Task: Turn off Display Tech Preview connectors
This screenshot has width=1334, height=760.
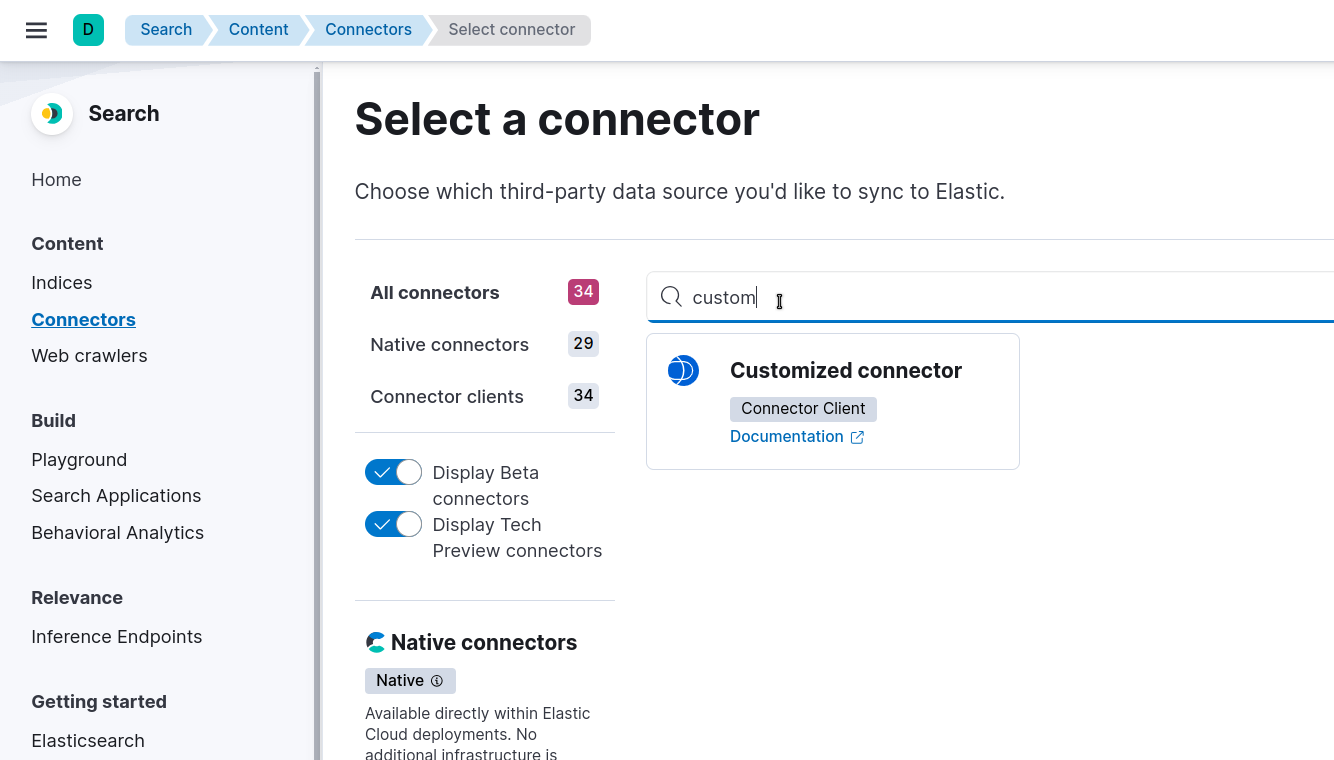Action: [393, 524]
